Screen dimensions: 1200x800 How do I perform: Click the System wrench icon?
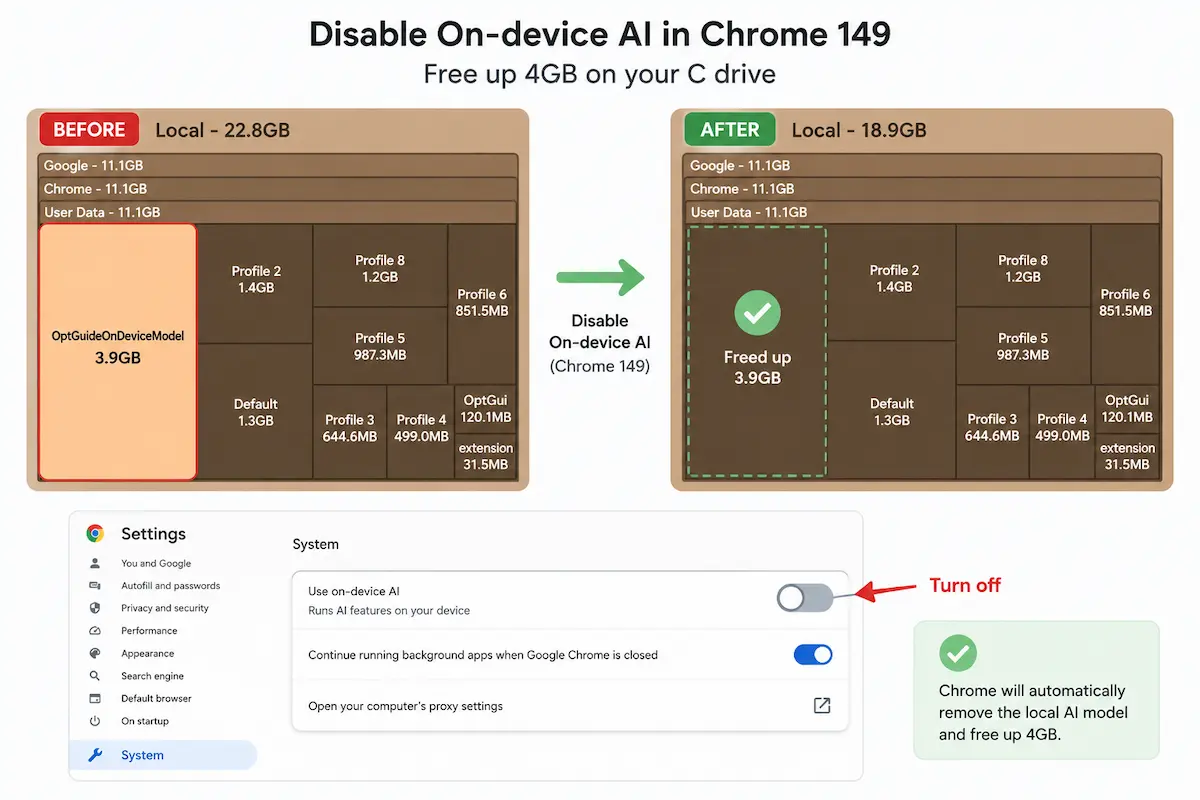point(96,755)
